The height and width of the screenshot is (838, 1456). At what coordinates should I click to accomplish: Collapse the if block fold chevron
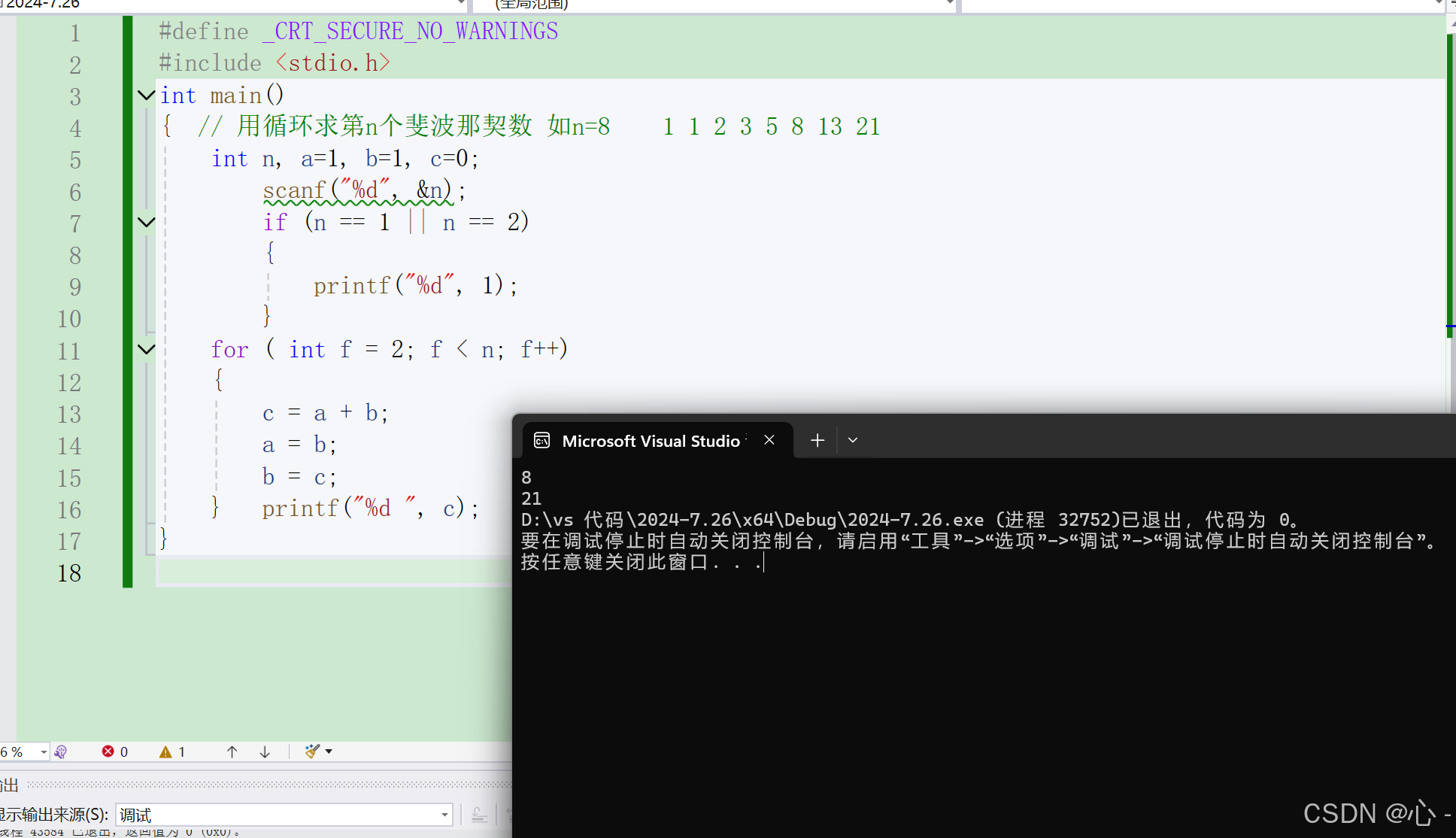point(147,223)
